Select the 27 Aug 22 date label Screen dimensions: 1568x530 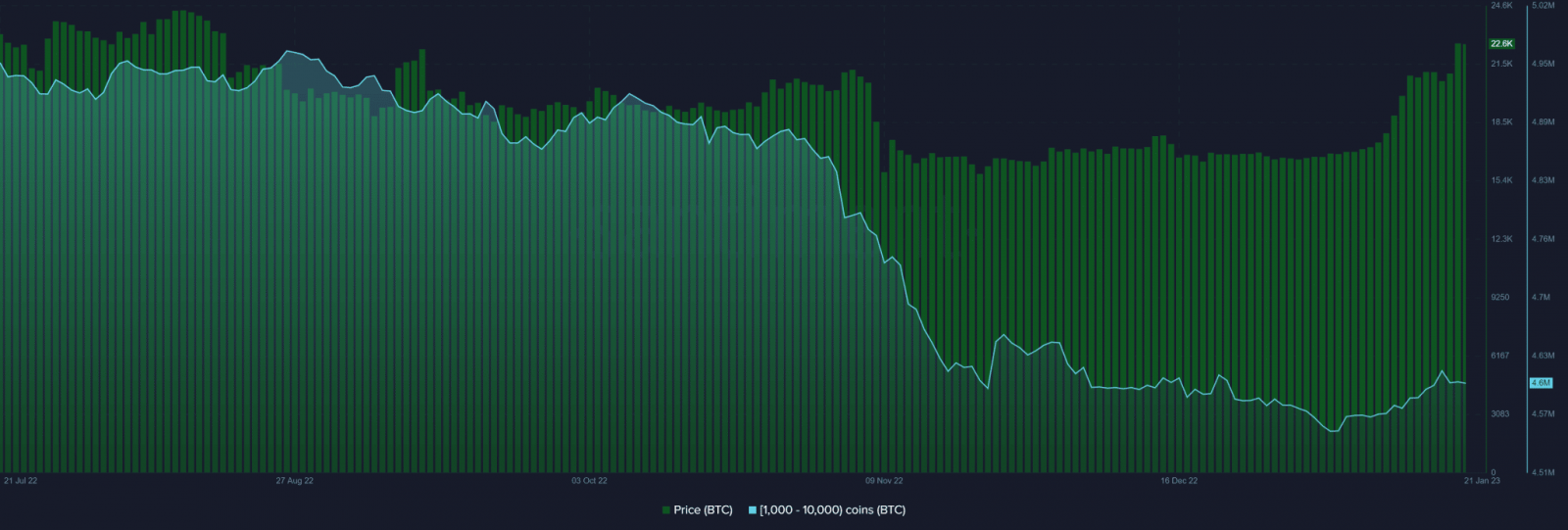pyautogui.click(x=295, y=481)
